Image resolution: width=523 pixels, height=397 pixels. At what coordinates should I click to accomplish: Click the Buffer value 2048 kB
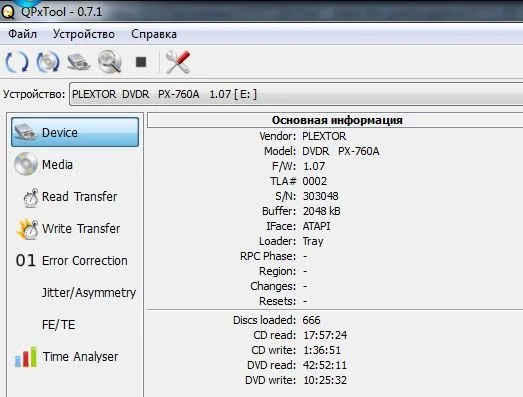pos(322,211)
